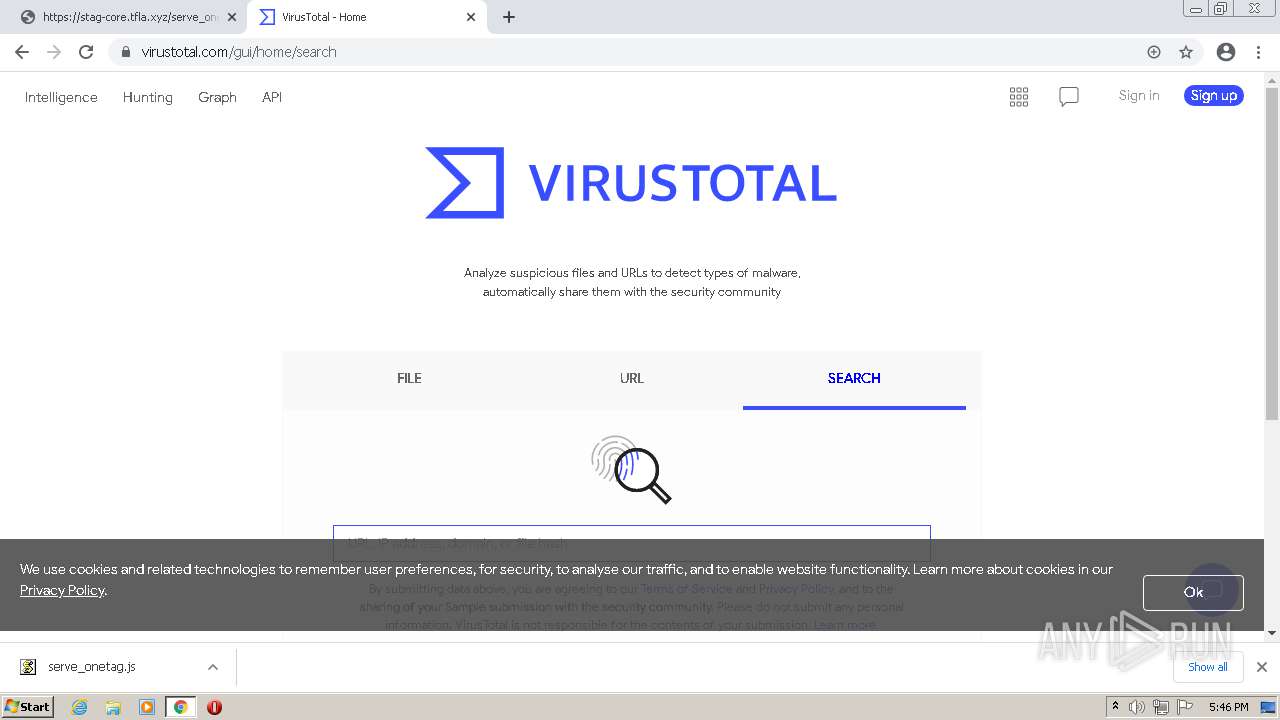The width and height of the screenshot is (1280, 720).
Task: Click the fingerprint magnifier search icon
Action: tap(631, 469)
